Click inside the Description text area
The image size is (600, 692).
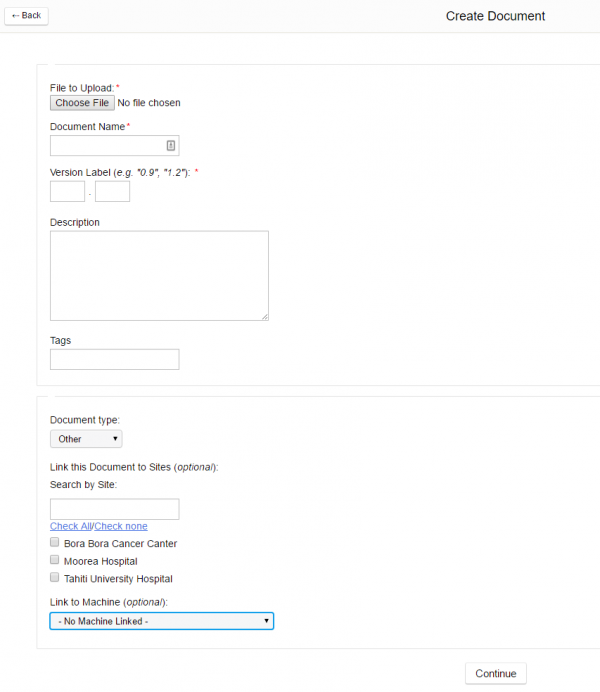coord(159,276)
